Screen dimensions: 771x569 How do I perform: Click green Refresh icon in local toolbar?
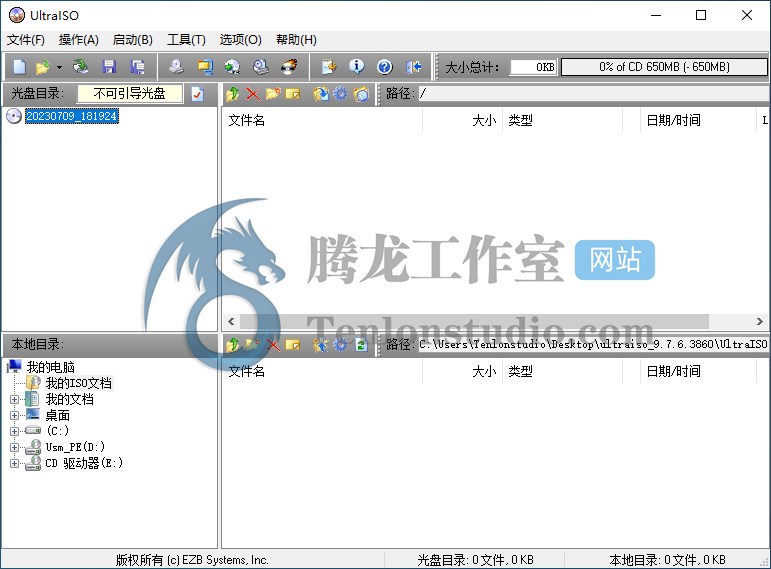click(361, 345)
